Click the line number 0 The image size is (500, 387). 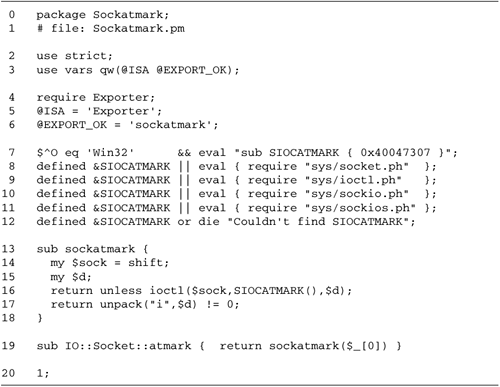[12, 15]
